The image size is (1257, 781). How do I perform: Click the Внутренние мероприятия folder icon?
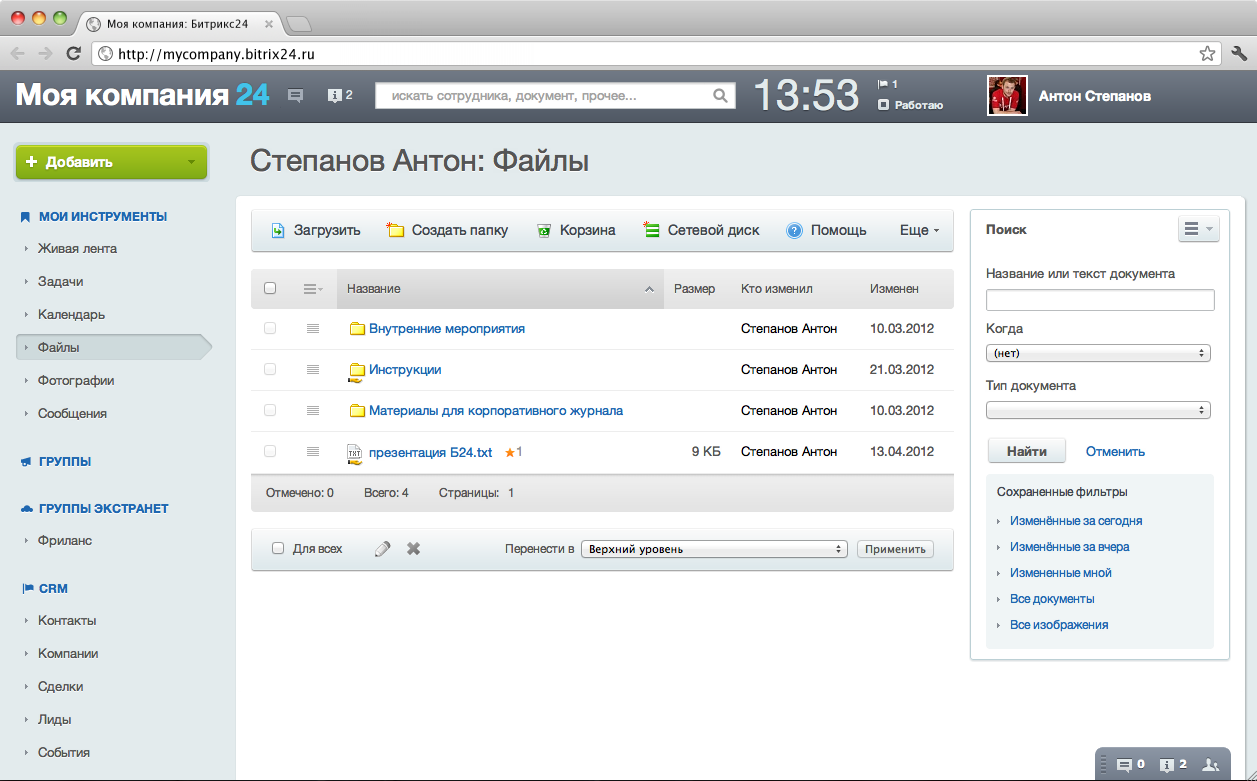tap(357, 328)
